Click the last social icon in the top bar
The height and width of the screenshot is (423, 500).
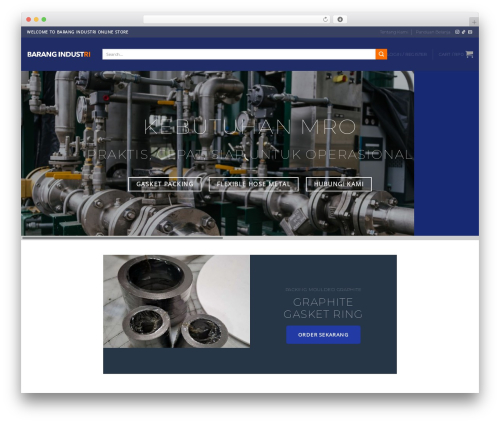470,32
